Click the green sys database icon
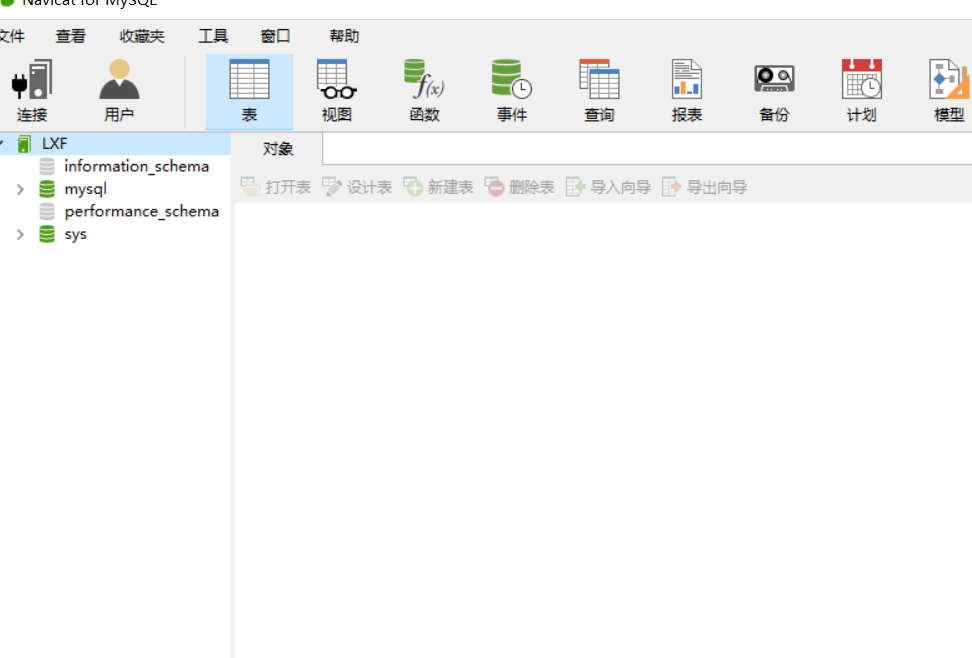This screenshot has width=972, height=658. pyautogui.click(x=47, y=234)
